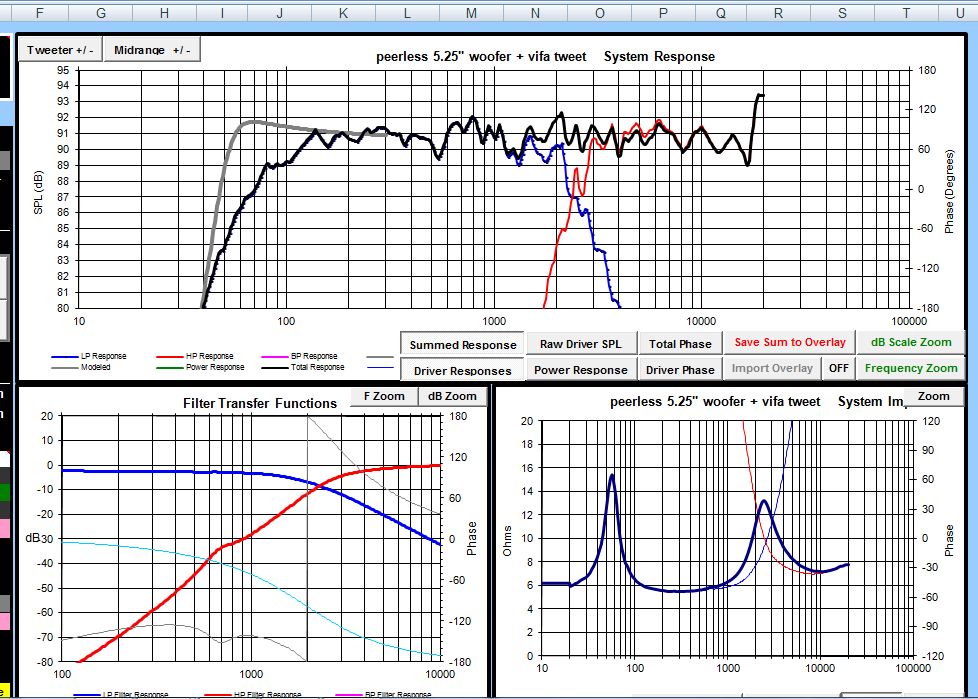Click the Tweeter +/- button

(x=60, y=50)
